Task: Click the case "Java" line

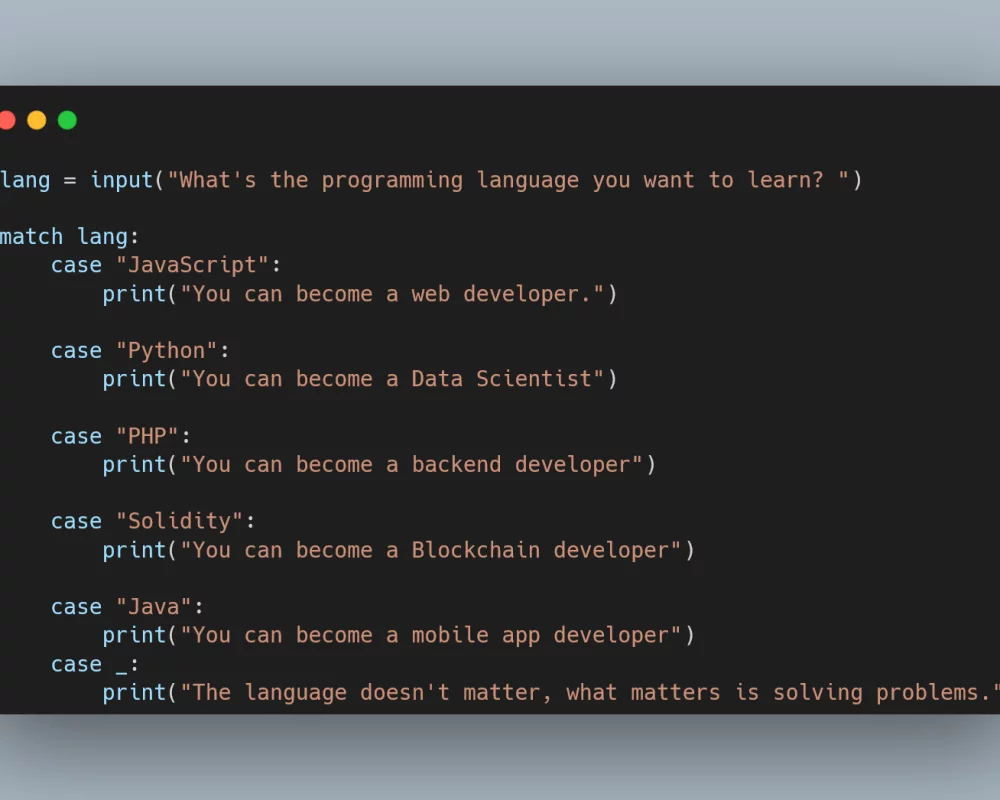Action: pos(128,607)
